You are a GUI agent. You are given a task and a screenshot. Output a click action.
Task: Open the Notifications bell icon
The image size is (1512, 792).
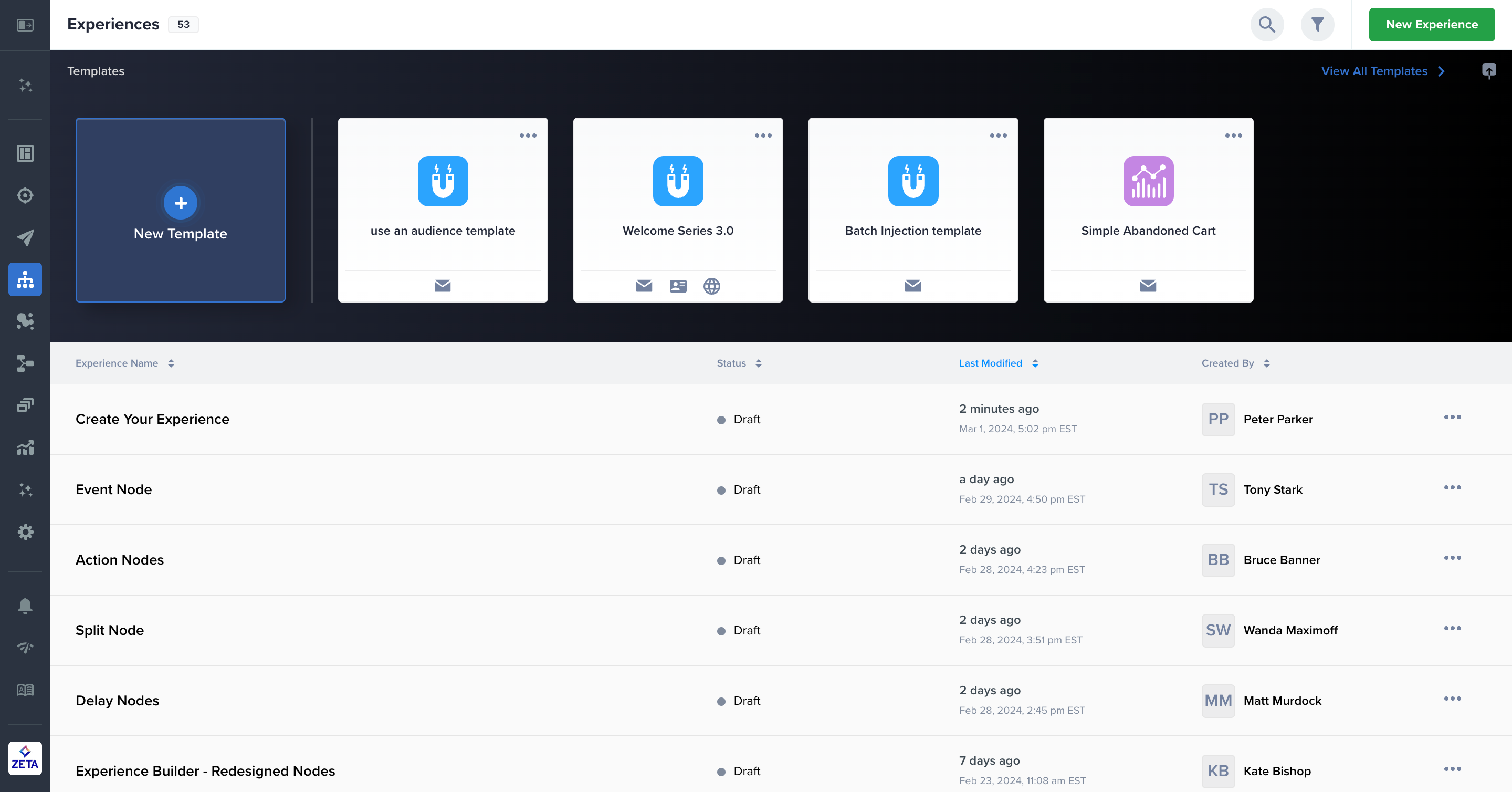[x=25, y=606]
